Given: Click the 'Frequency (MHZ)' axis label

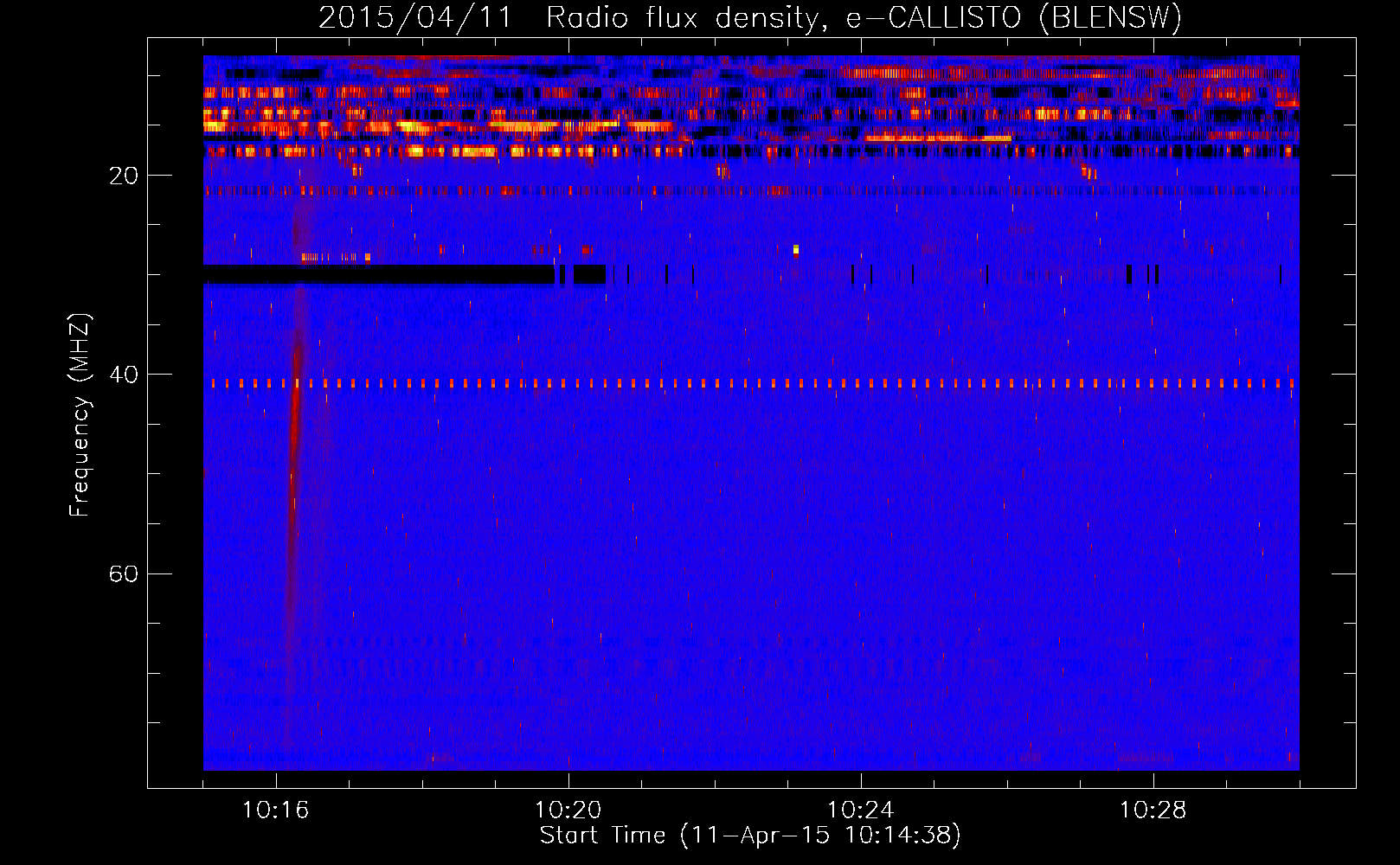Looking at the screenshot, I should (80, 415).
